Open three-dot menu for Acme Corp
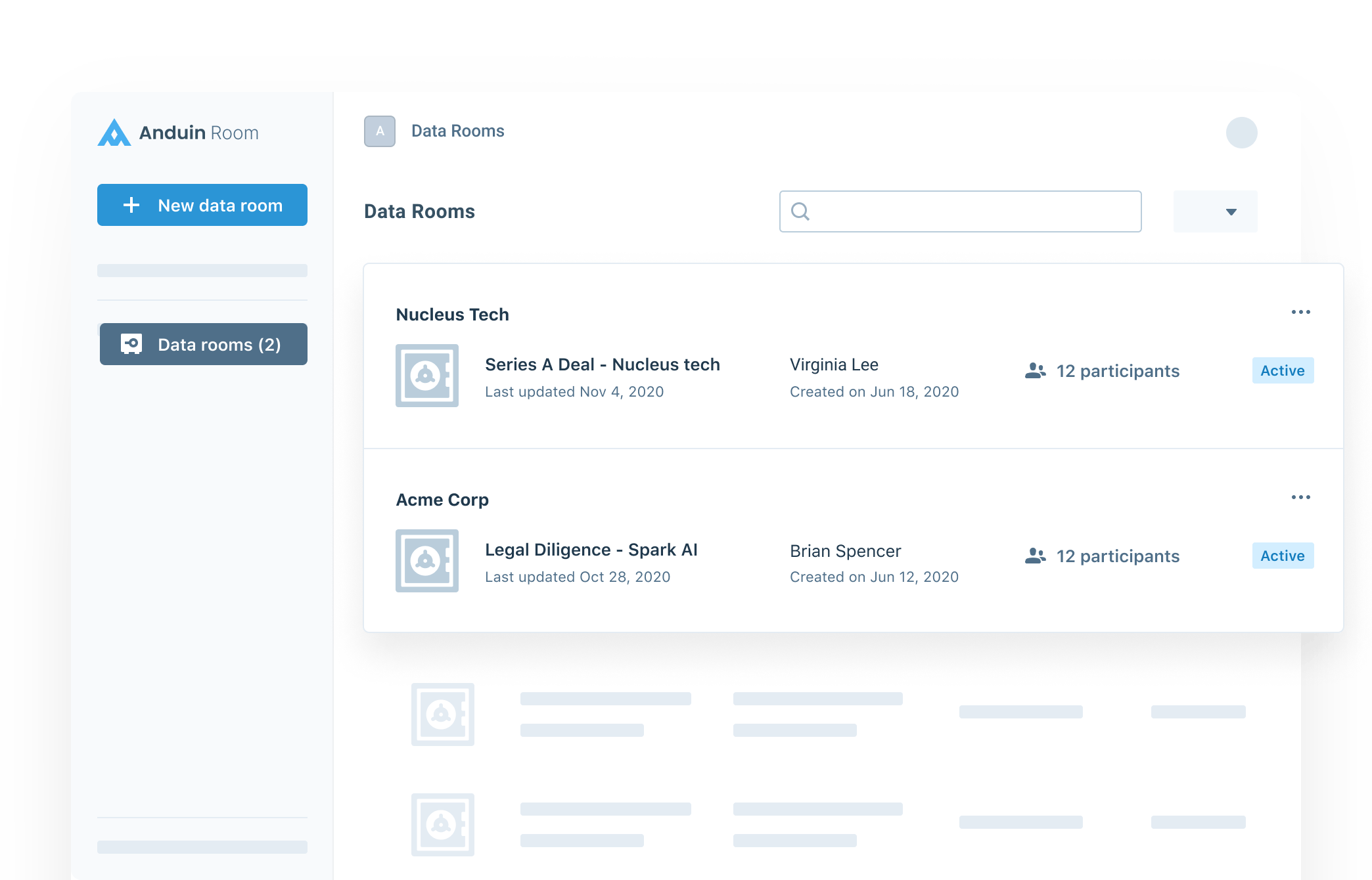 coord(1300,497)
